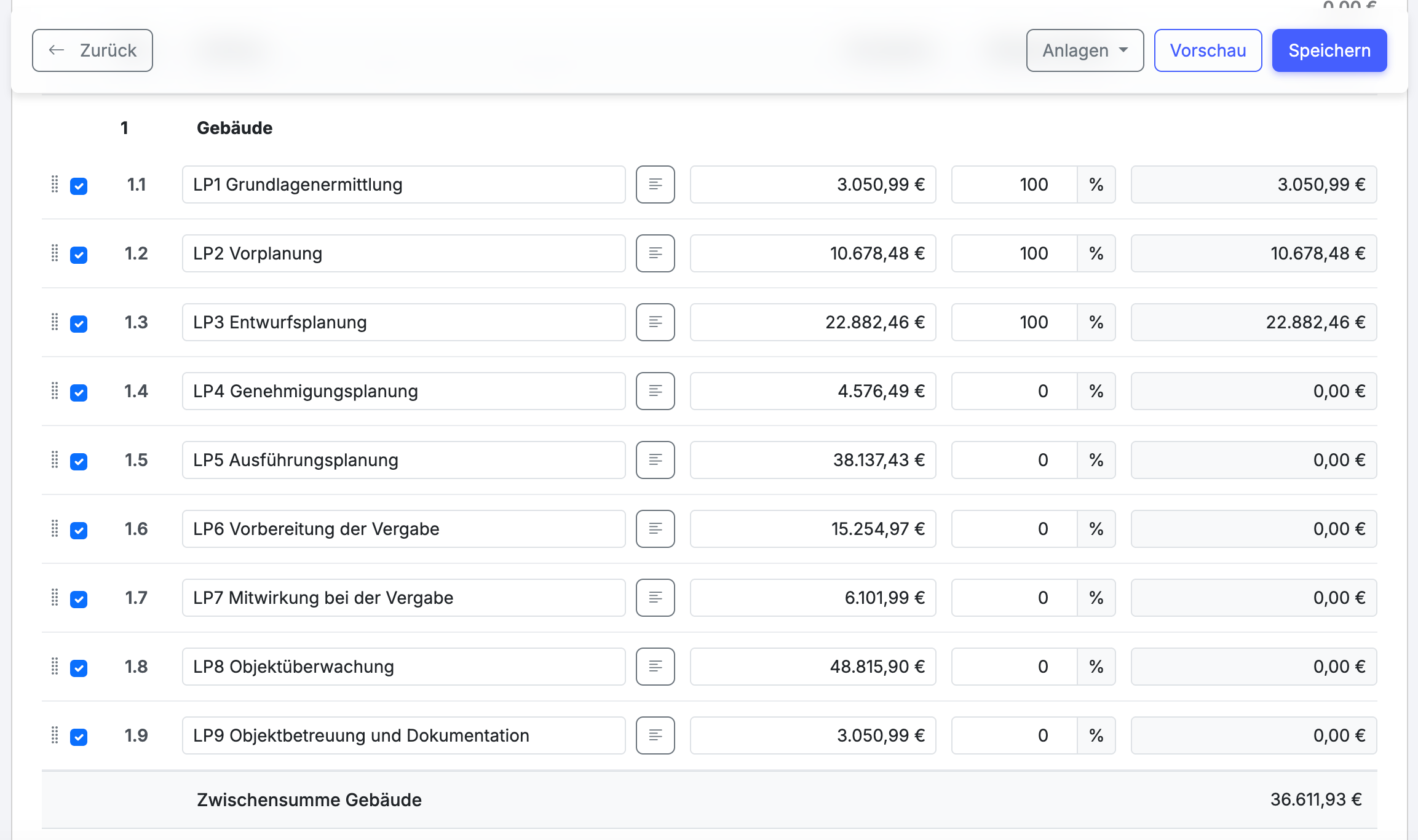Open description icon for LP5 Ausführungsplanung
This screenshot has height=840, width=1418.
pyautogui.click(x=655, y=460)
